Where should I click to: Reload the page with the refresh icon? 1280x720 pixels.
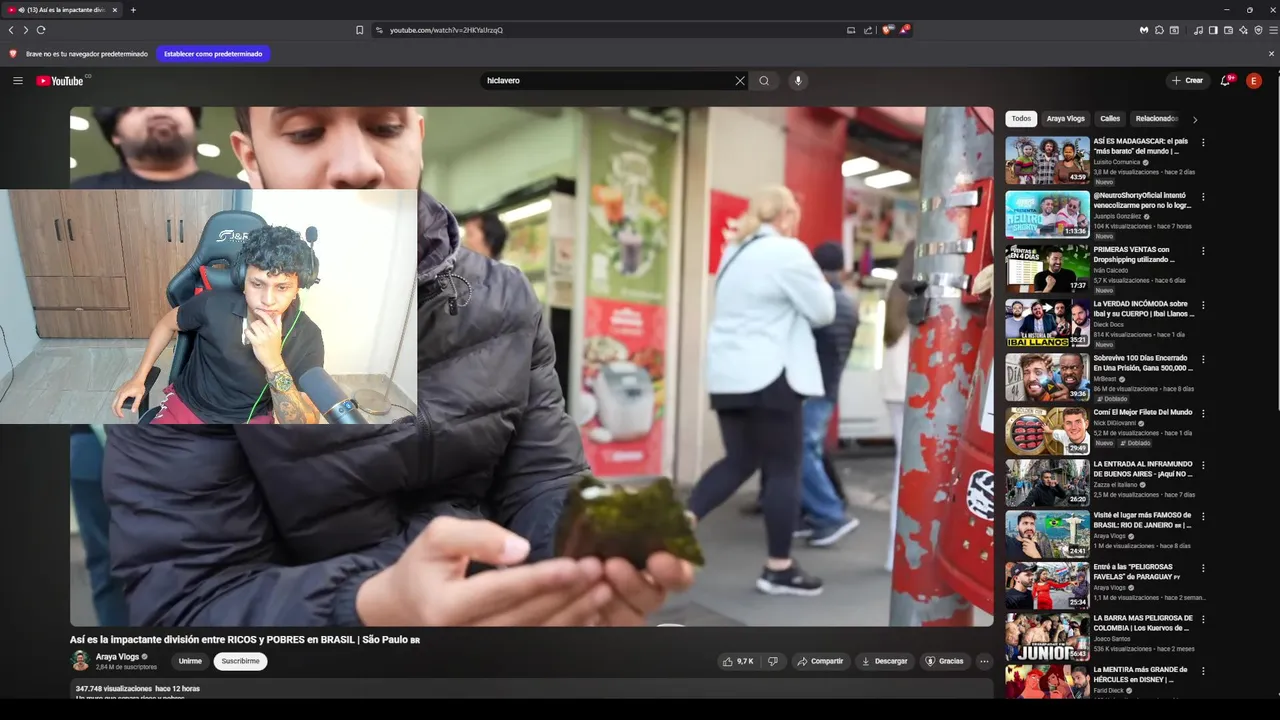41,30
